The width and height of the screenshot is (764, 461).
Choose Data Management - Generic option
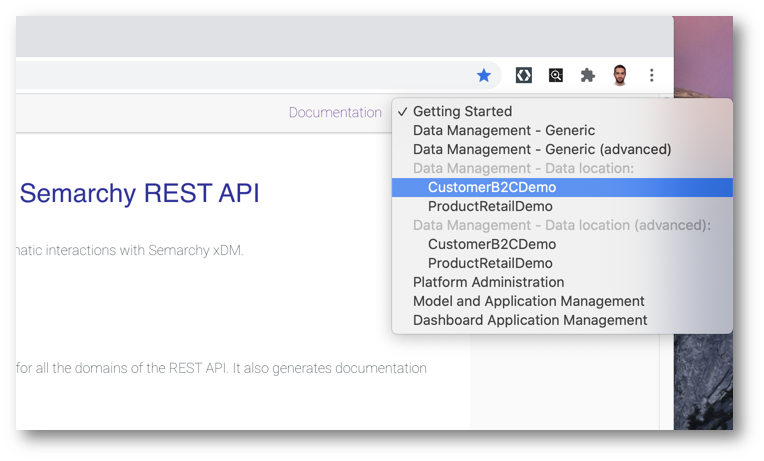click(x=503, y=130)
